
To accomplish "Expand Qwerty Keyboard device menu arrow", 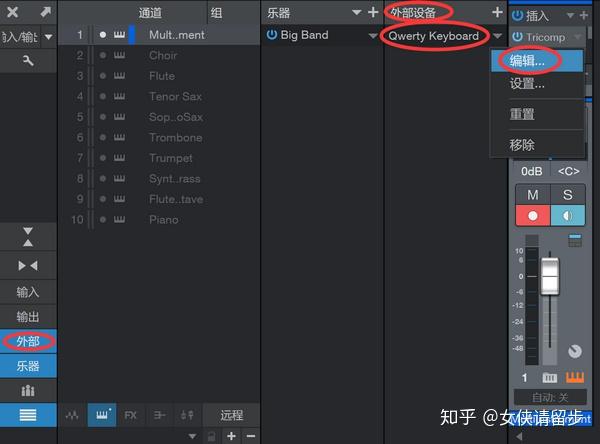I will coord(497,36).
